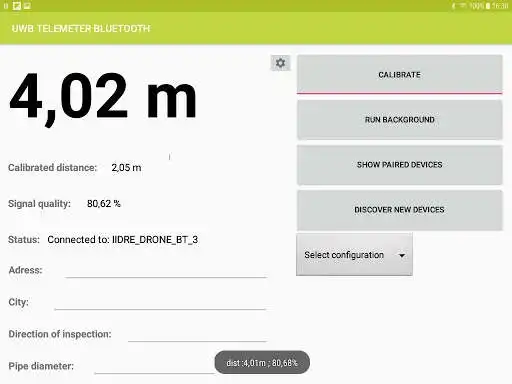This screenshot has width=512, height=384.
Task: Start RUN BACKGROUND mode
Action: pyautogui.click(x=399, y=120)
